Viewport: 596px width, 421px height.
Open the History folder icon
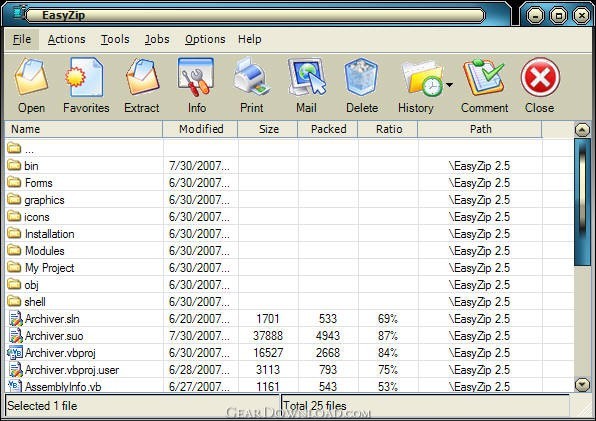click(x=422, y=78)
